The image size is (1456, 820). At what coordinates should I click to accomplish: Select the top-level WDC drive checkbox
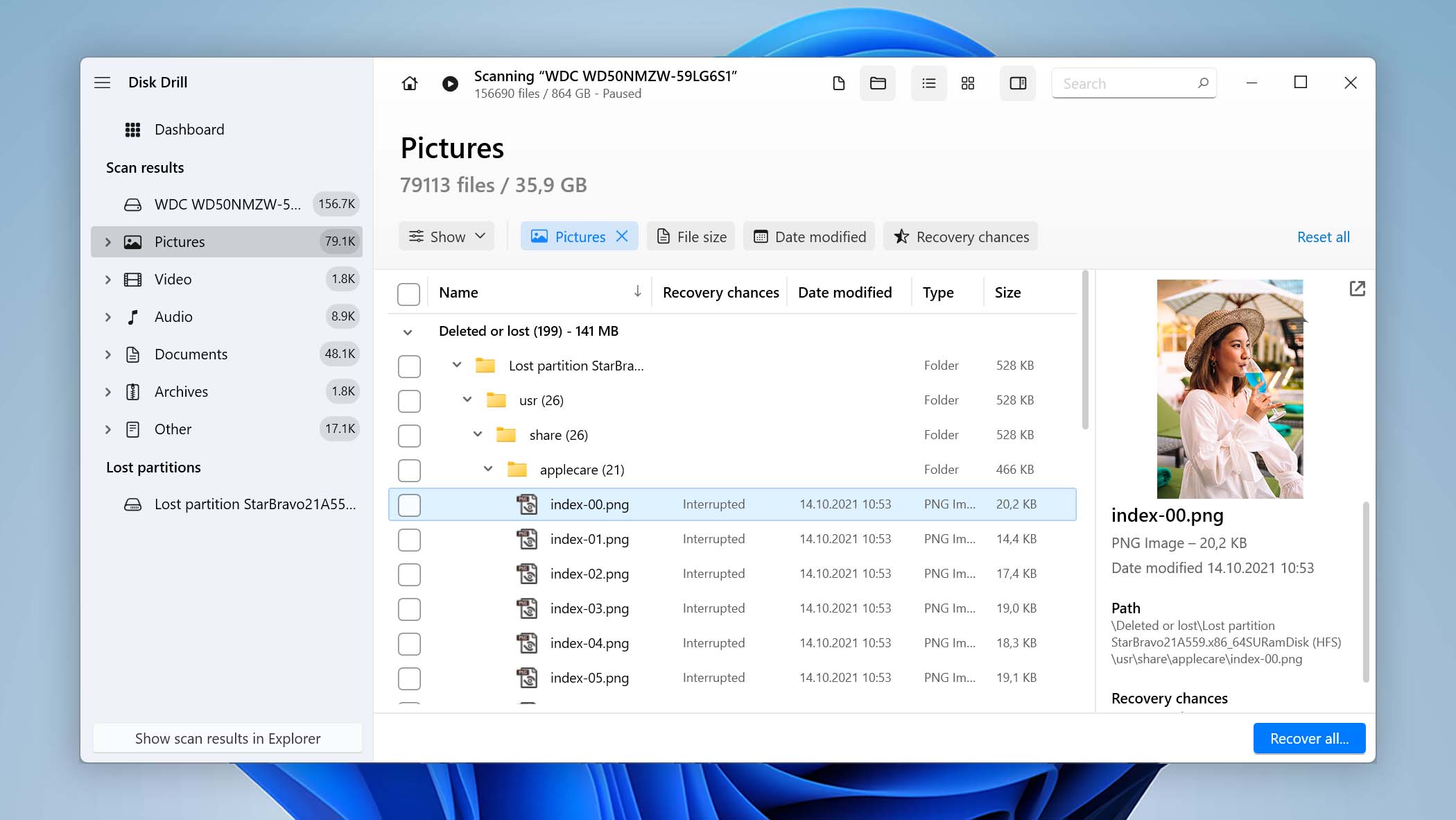click(409, 292)
